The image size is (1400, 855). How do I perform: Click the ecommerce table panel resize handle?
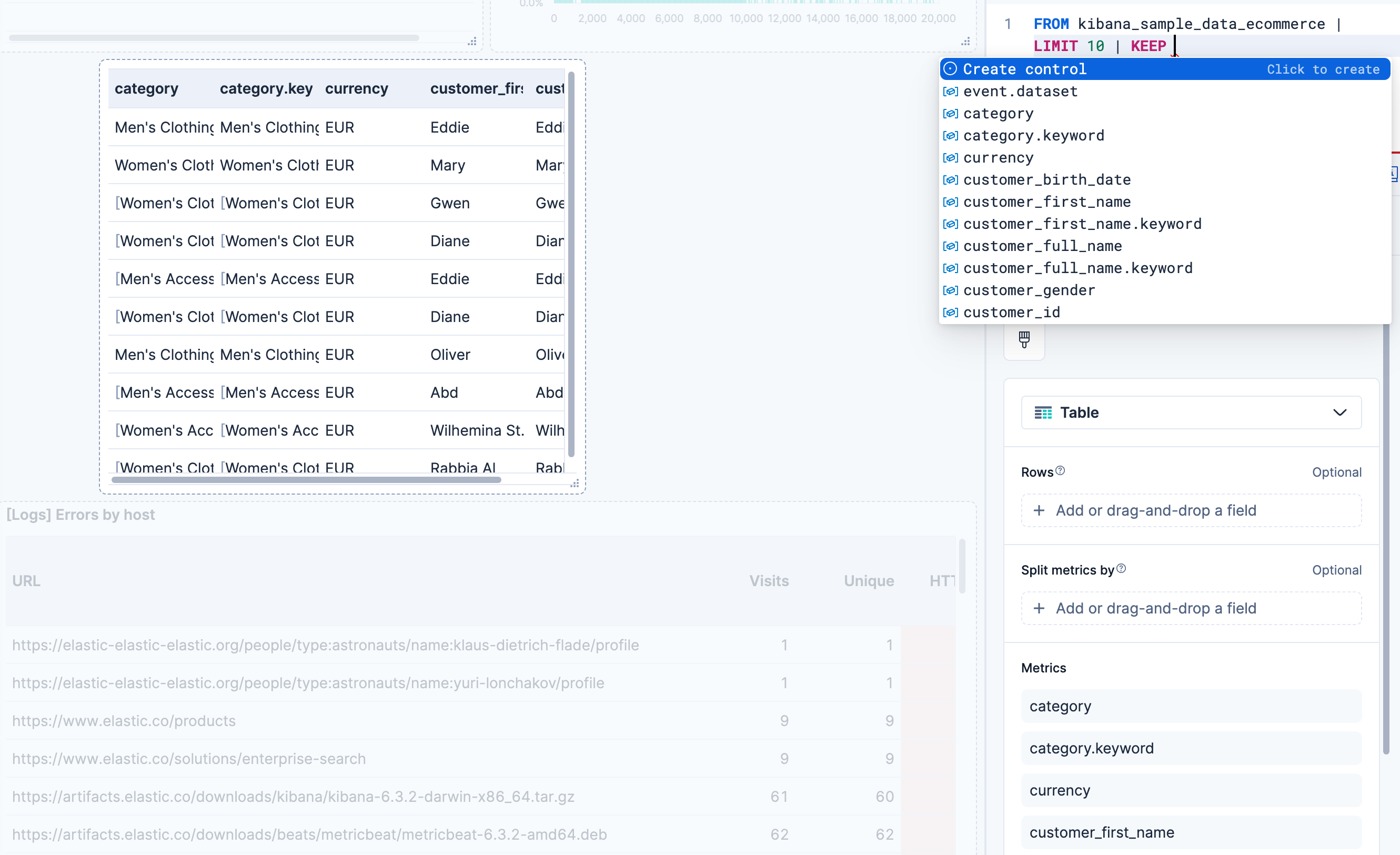[x=575, y=484]
